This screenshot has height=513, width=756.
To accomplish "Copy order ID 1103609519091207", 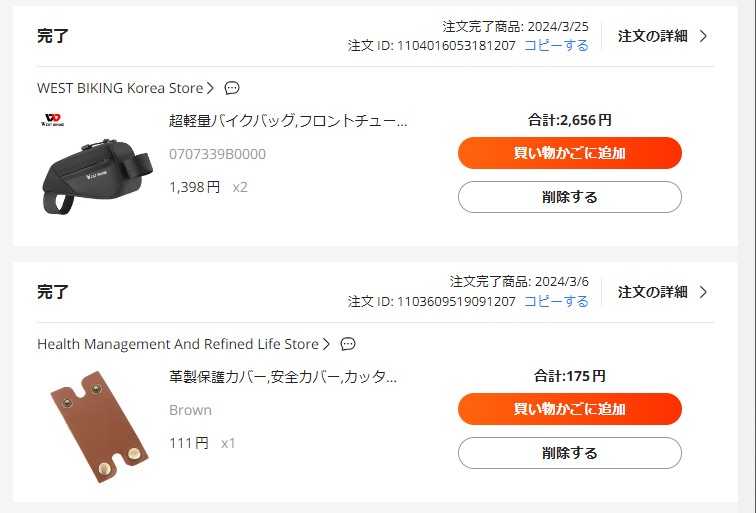I will [556, 301].
